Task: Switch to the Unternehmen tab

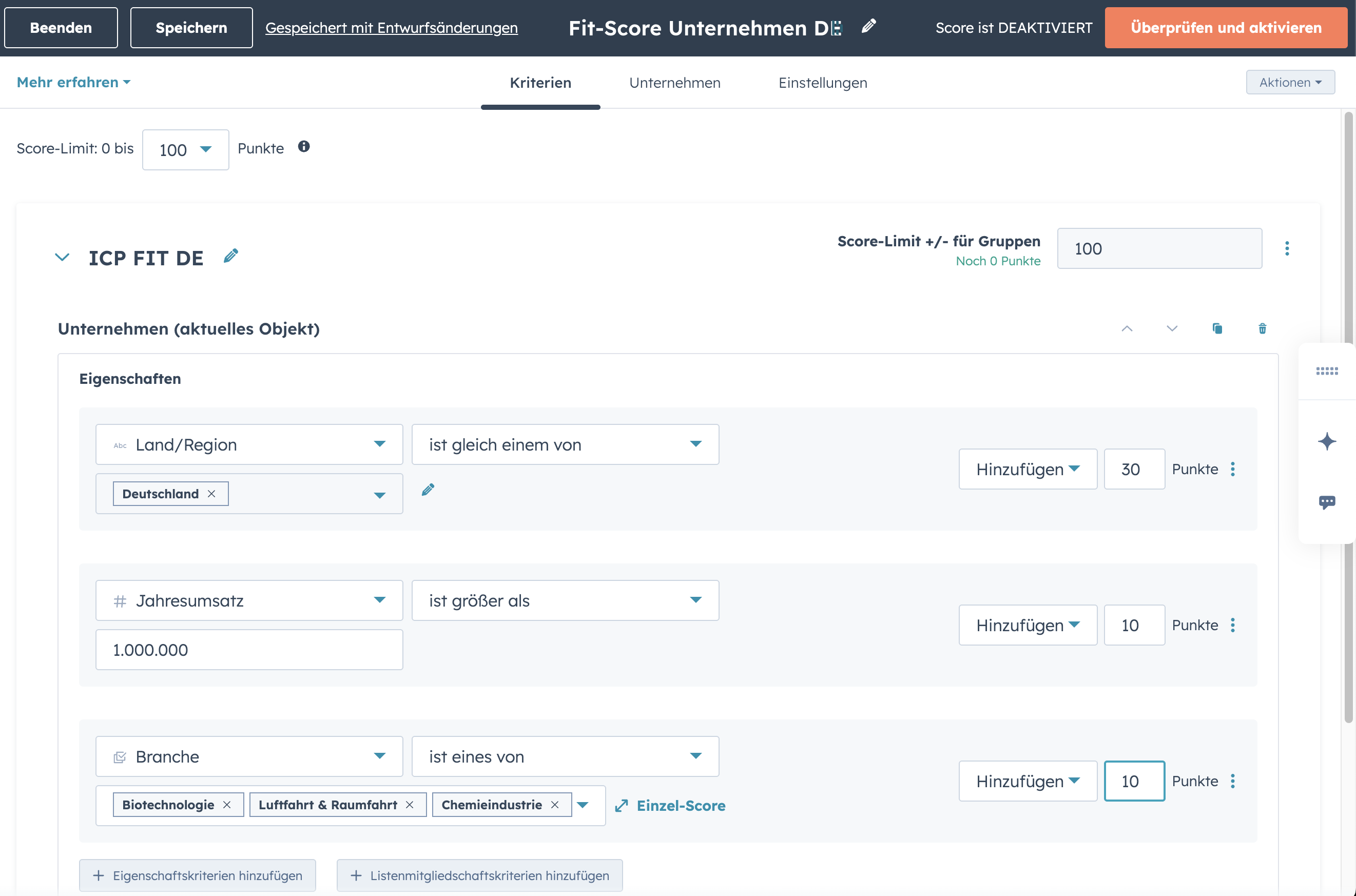Action: [x=674, y=83]
